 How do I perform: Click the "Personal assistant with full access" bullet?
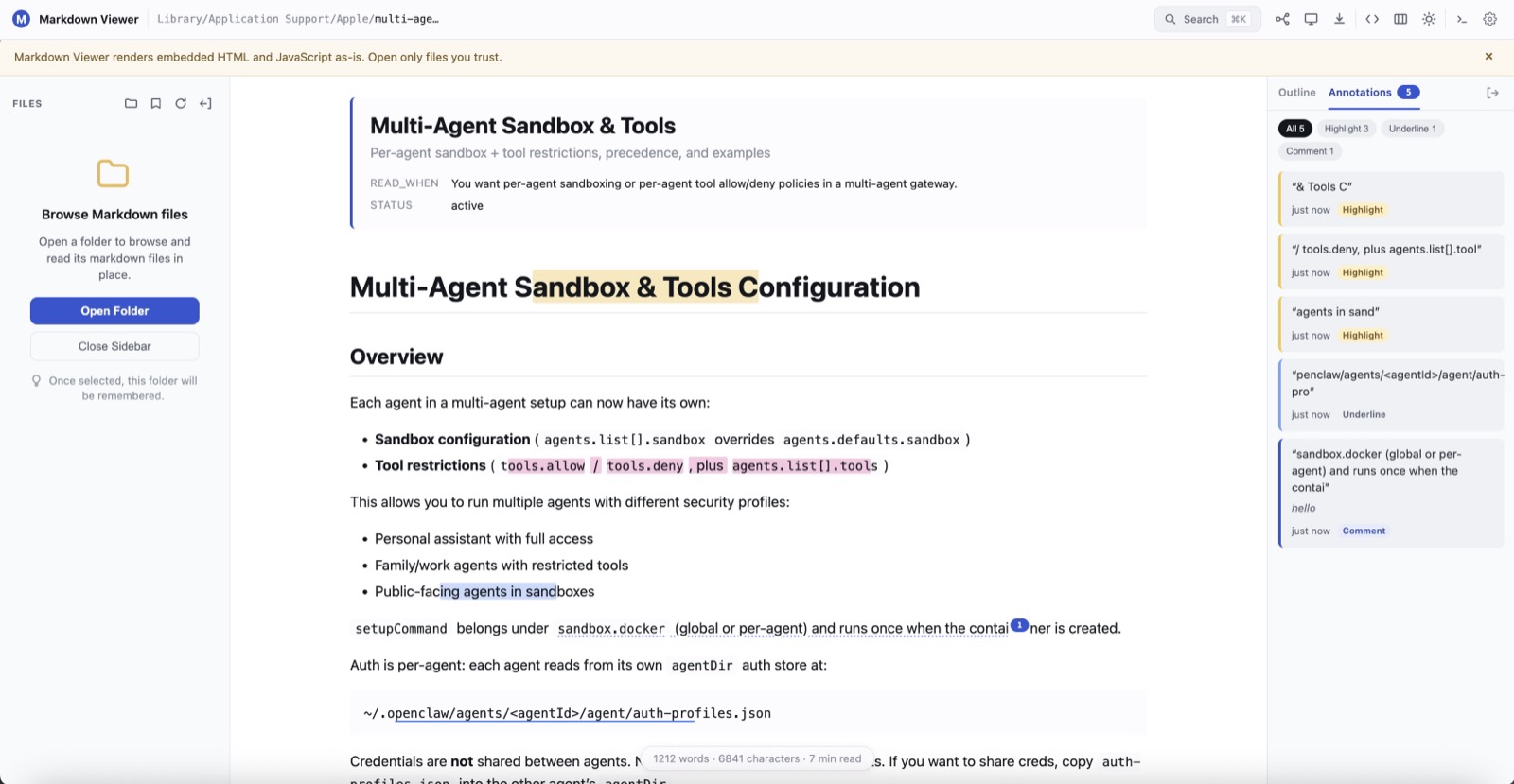click(484, 539)
